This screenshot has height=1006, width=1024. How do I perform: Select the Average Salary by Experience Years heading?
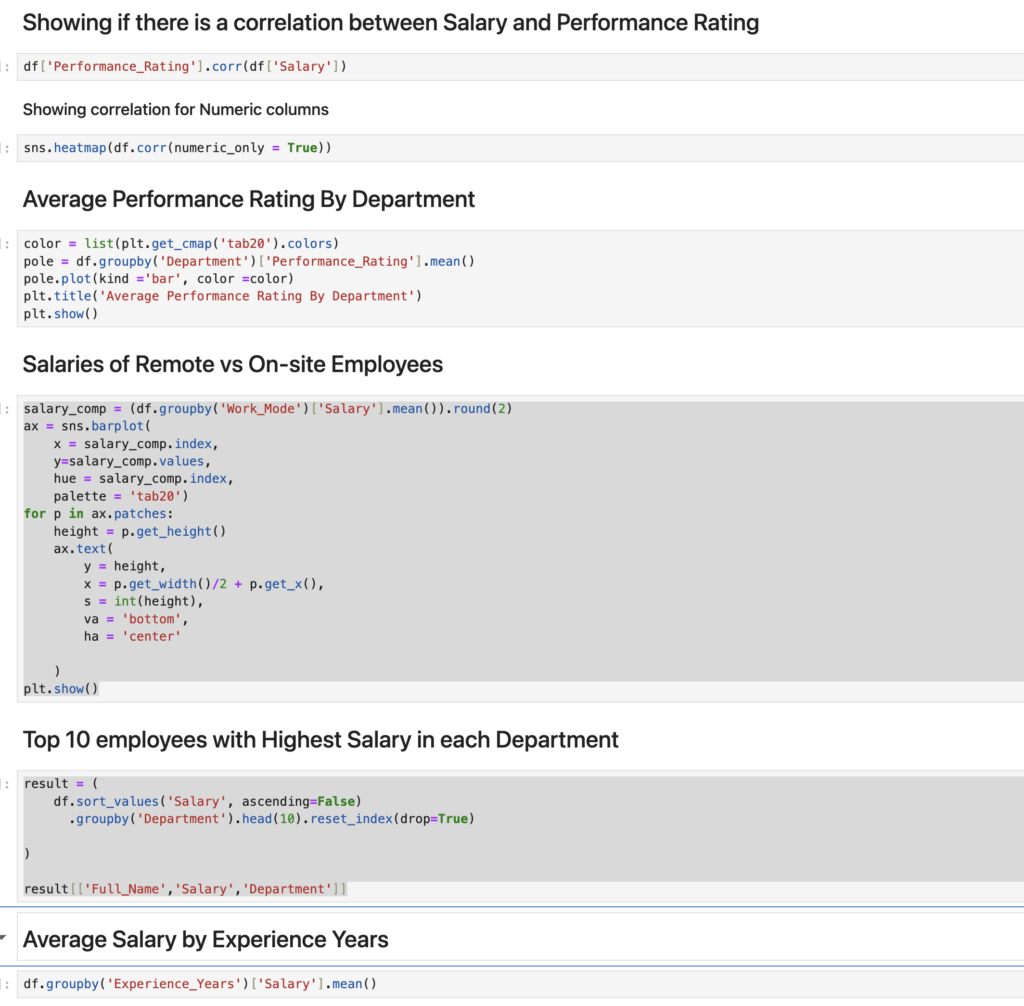coord(205,940)
